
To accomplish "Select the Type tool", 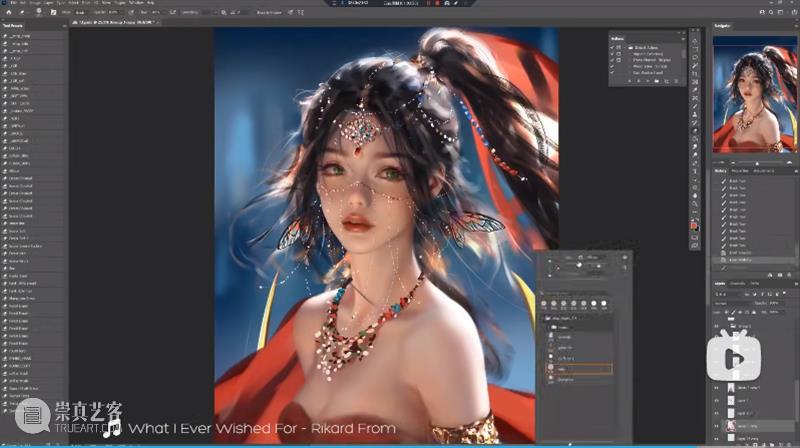I will click(x=695, y=171).
